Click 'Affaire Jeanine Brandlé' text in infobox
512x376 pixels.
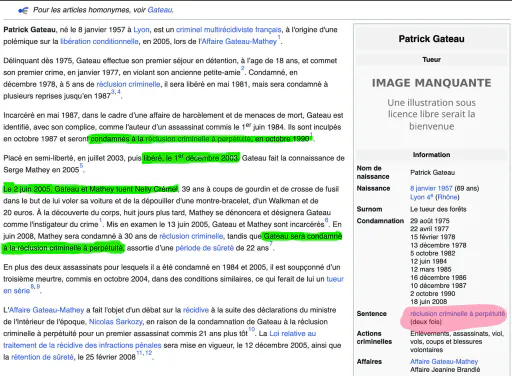pyautogui.click(x=445, y=370)
